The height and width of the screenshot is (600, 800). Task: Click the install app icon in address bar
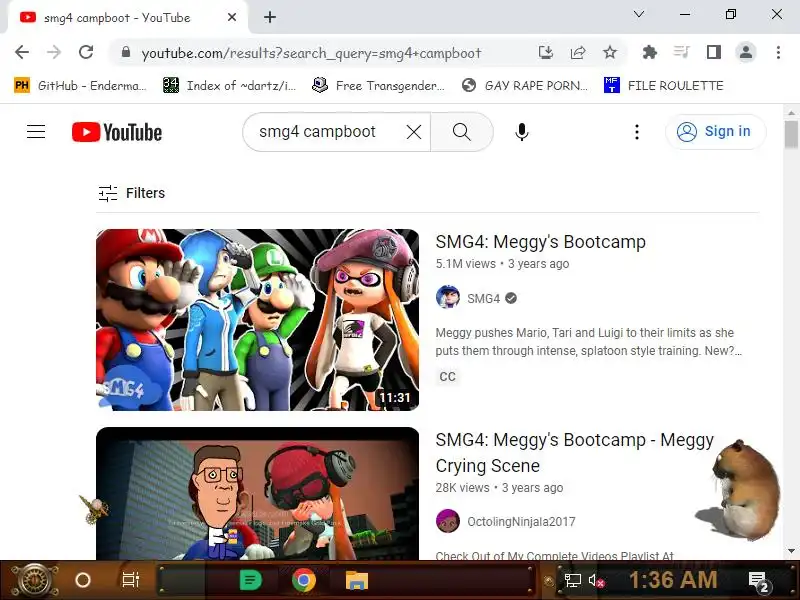click(545, 52)
